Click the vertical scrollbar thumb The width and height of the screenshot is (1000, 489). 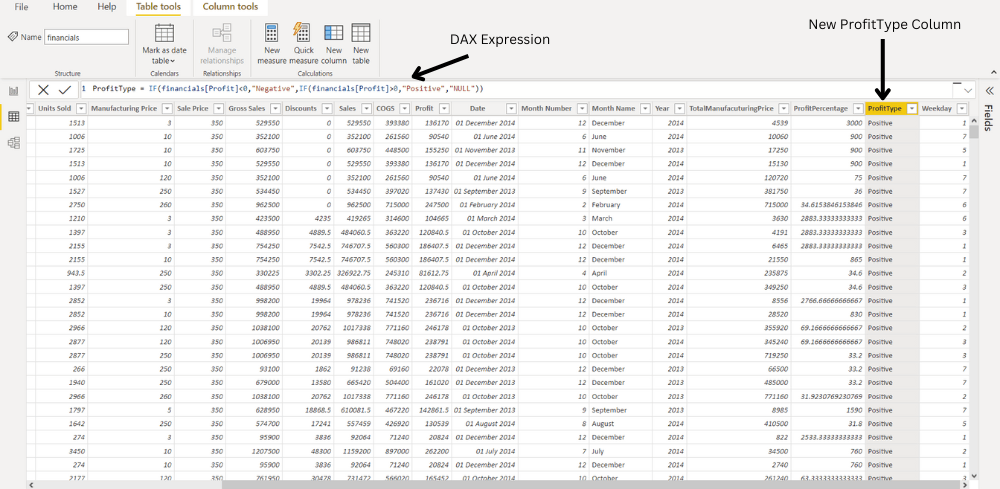pos(974,131)
